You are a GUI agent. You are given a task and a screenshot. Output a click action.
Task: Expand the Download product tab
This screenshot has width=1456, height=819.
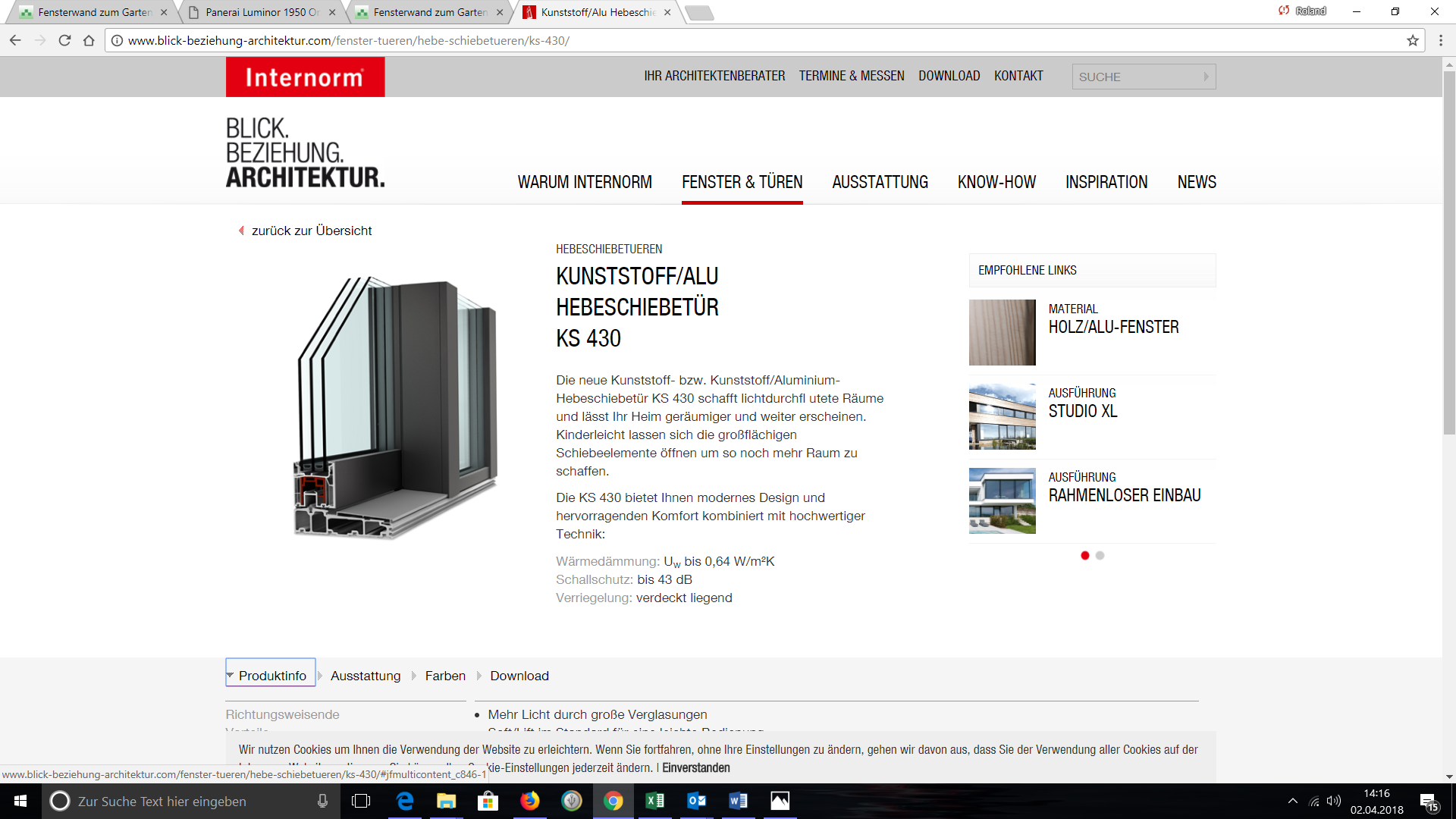coord(519,676)
